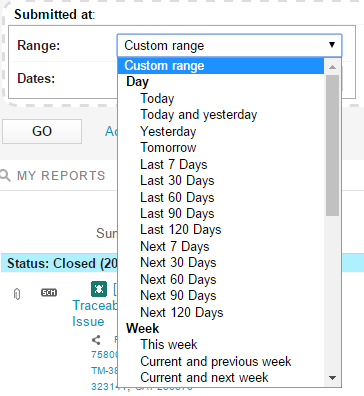The image size is (364, 396).
Task: Click the MY REPORTS heading
Action: pos(61,176)
